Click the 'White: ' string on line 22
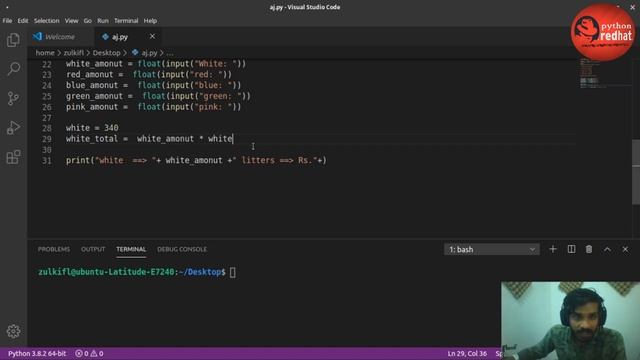 pyautogui.click(x=216, y=64)
